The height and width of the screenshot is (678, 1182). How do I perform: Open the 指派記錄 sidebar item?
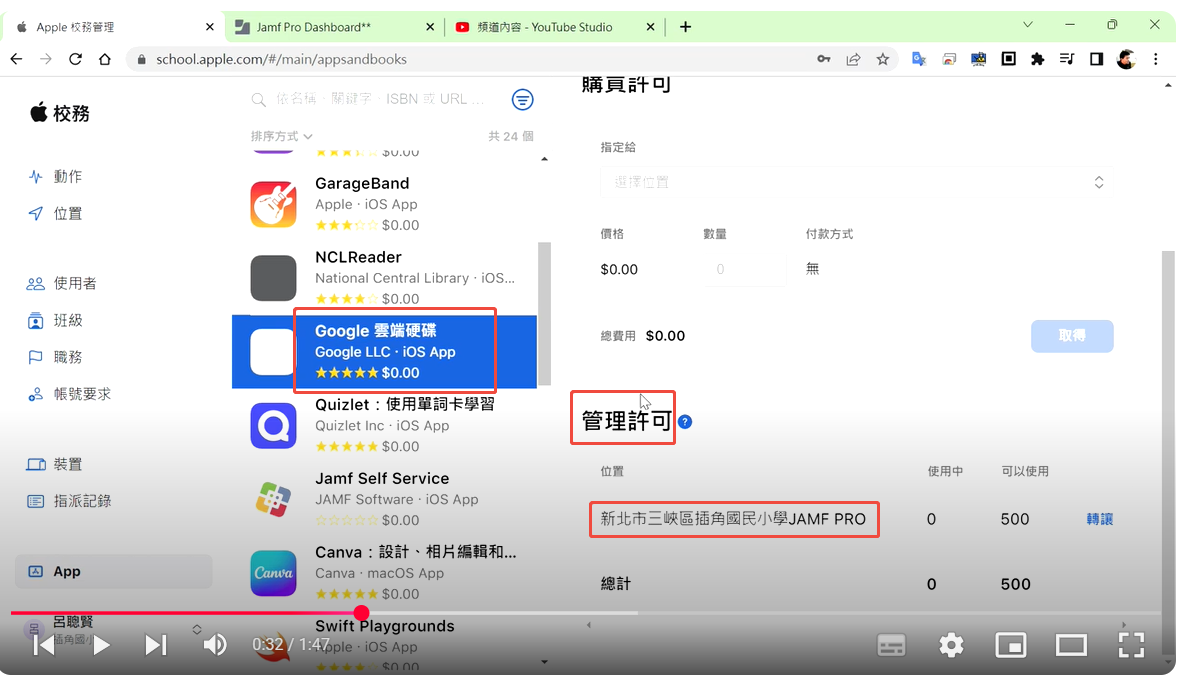pyautogui.click(x=69, y=501)
